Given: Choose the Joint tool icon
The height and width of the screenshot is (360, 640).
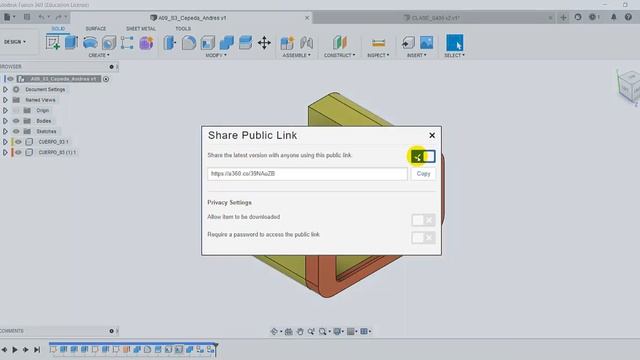Looking at the screenshot, I should point(306,42).
